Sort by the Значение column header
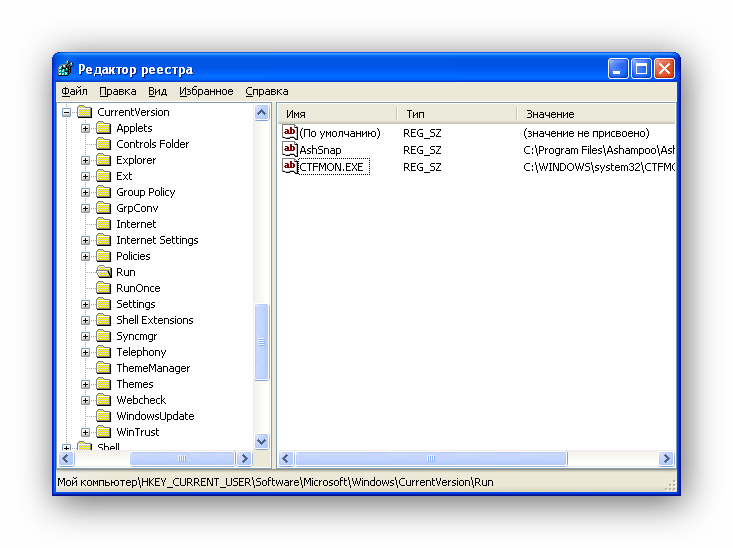 [x=596, y=114]
